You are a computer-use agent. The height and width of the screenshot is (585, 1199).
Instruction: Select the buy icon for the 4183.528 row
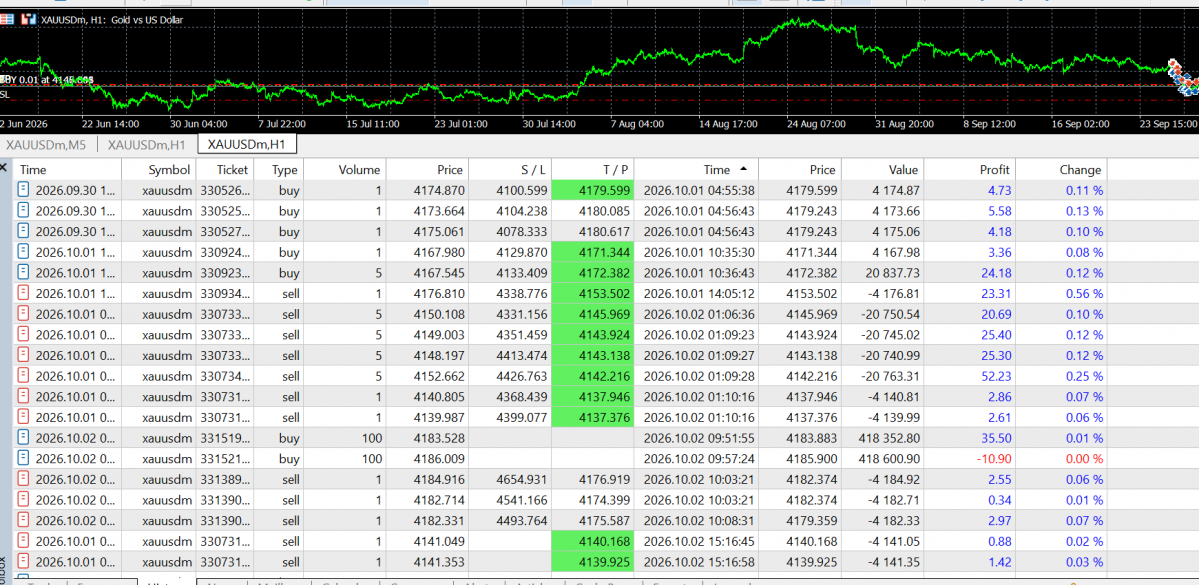click(x=23, y=437)
